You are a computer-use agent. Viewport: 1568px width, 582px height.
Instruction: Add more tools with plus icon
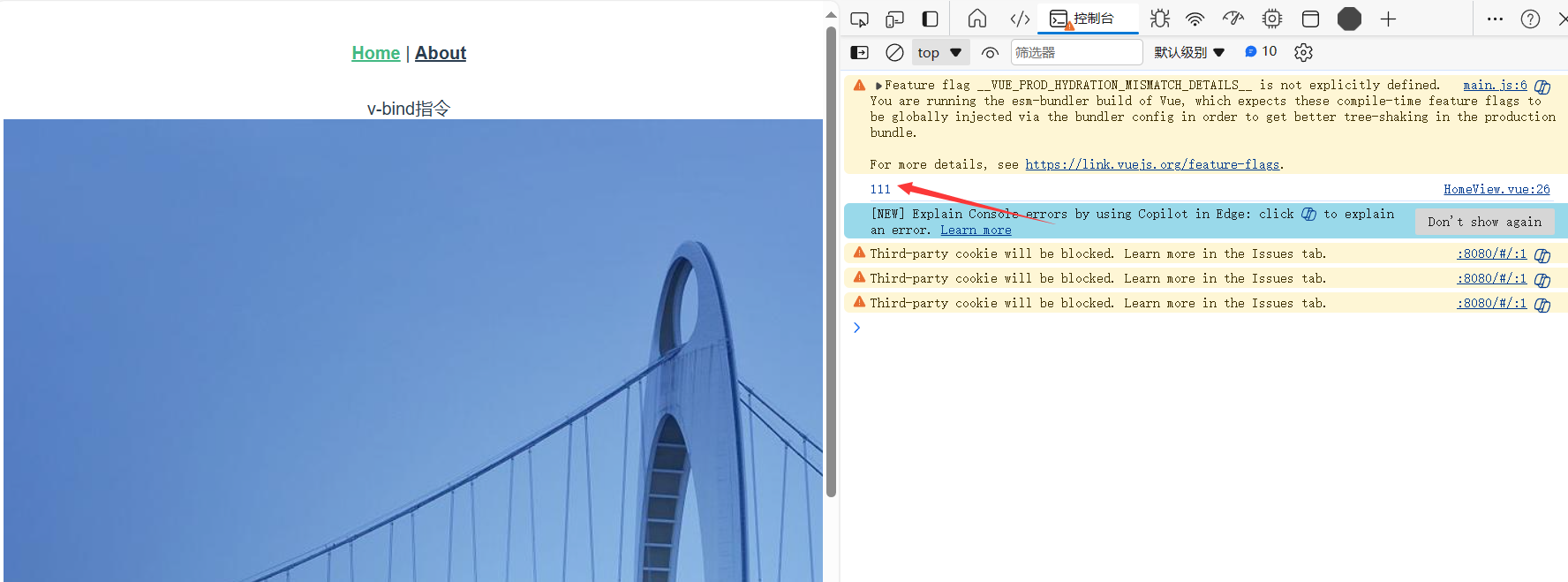click(1388, 19)
